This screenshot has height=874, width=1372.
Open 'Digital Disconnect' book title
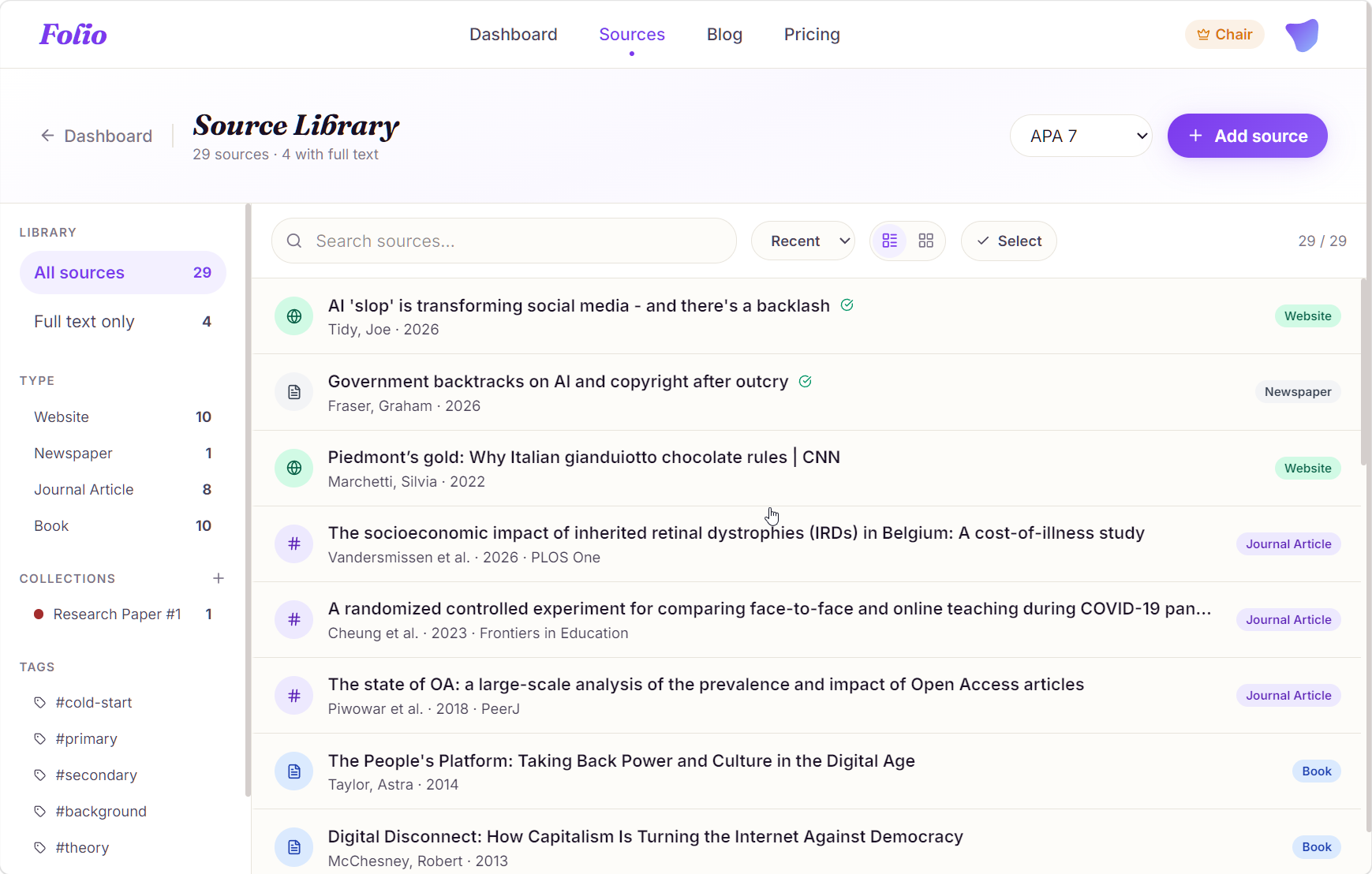pyautogui.click(x=645, y=836)
